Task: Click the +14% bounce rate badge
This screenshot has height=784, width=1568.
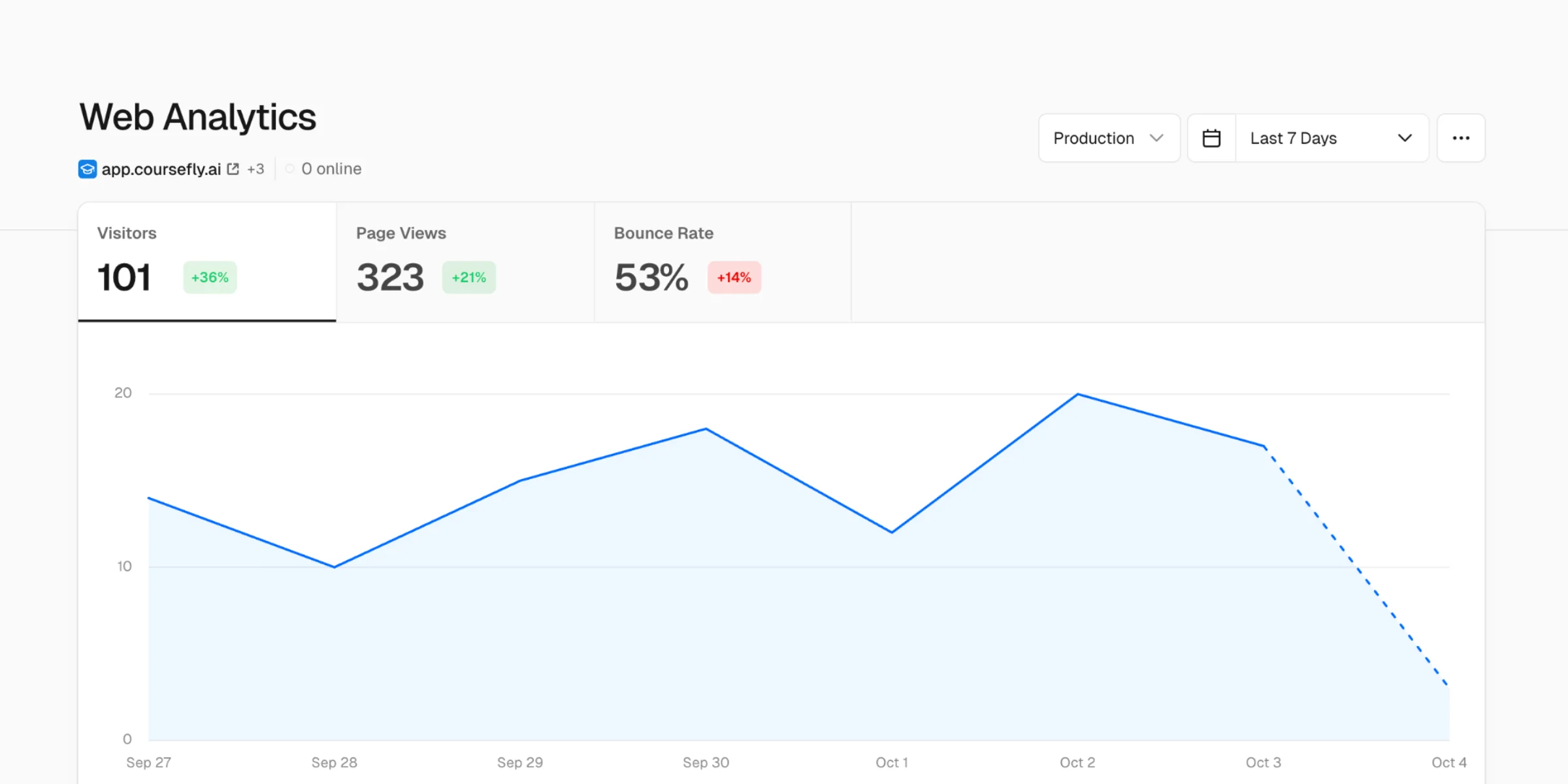Action: pyautogui.click(x=734, y=278)
